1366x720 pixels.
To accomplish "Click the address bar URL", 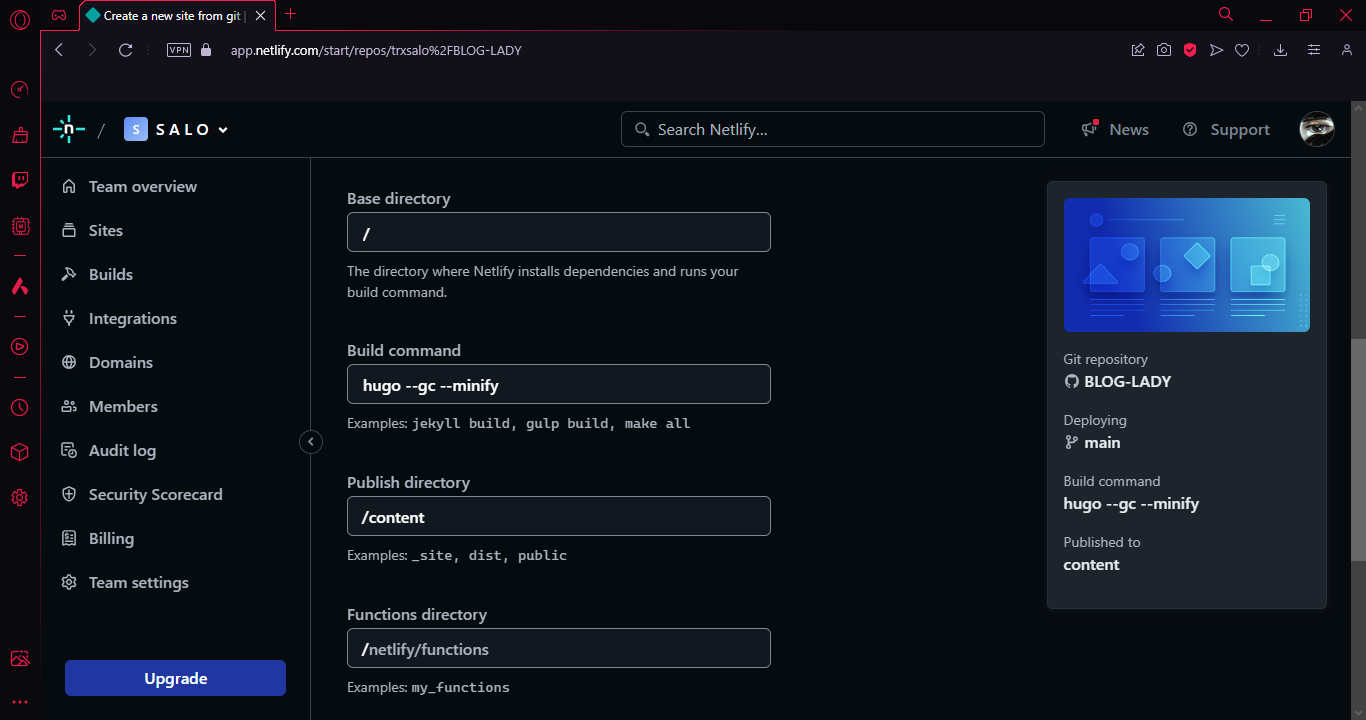I will [376, 50].
